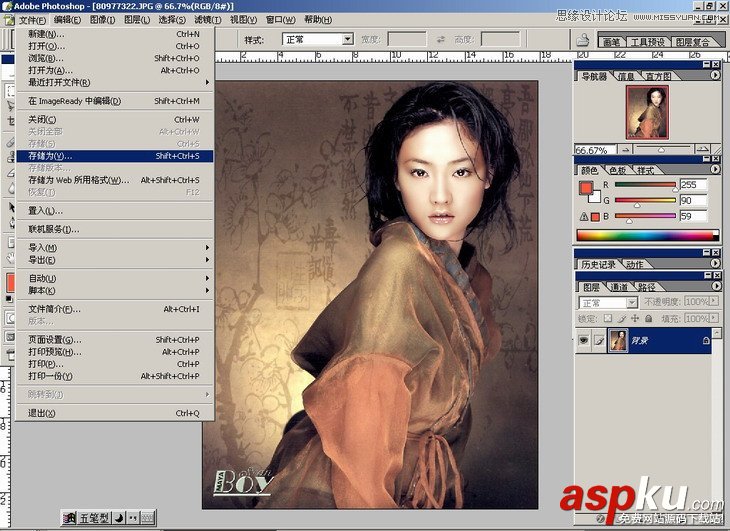This screenshot has width=730, height=531.
Task: Toggle lock transparent pixels in Layers panel
Action: 608,319
